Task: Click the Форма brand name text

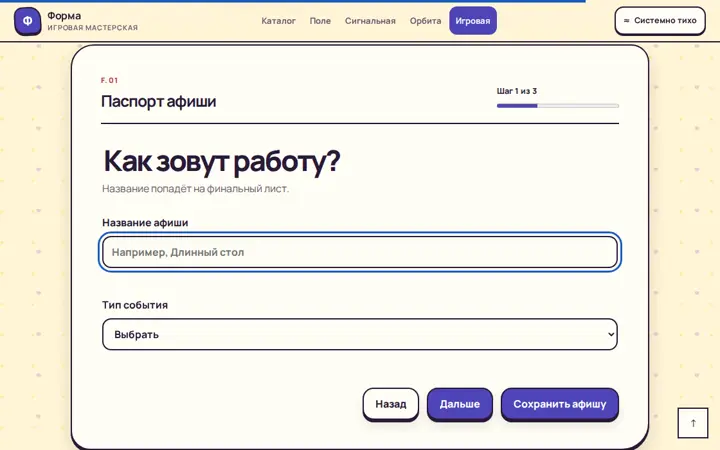Action: pyautogui.click(x=64, y=16)
